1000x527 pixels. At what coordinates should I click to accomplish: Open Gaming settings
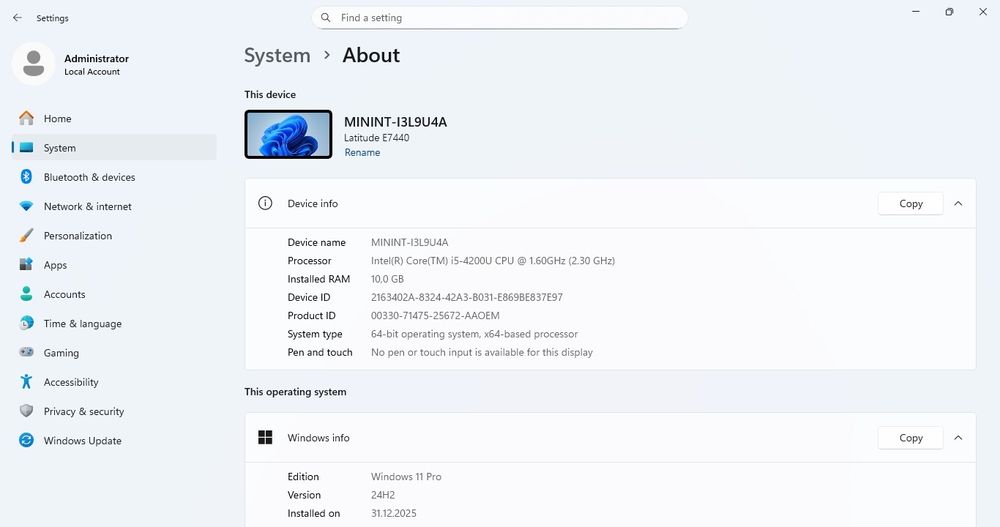pos(114,353)
